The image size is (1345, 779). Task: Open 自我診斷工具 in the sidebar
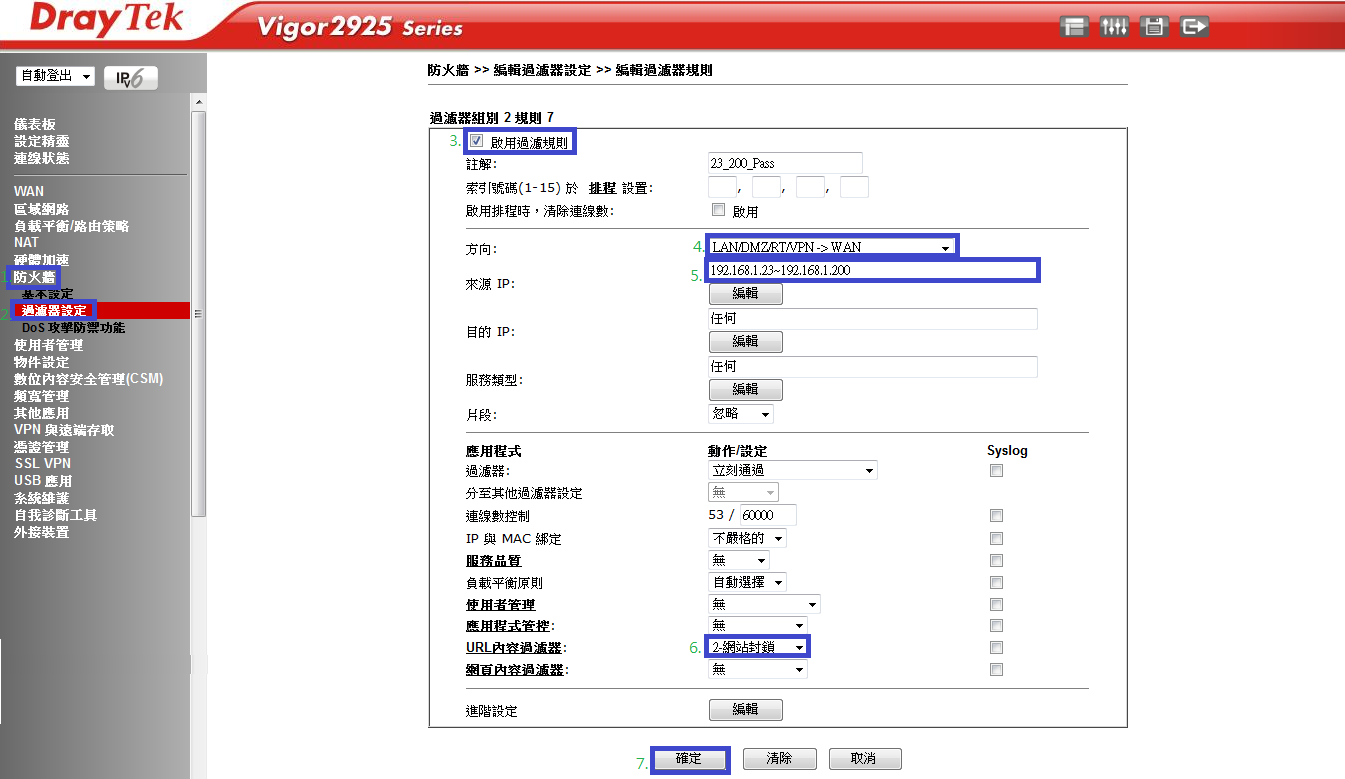click(x=55, y=515)
